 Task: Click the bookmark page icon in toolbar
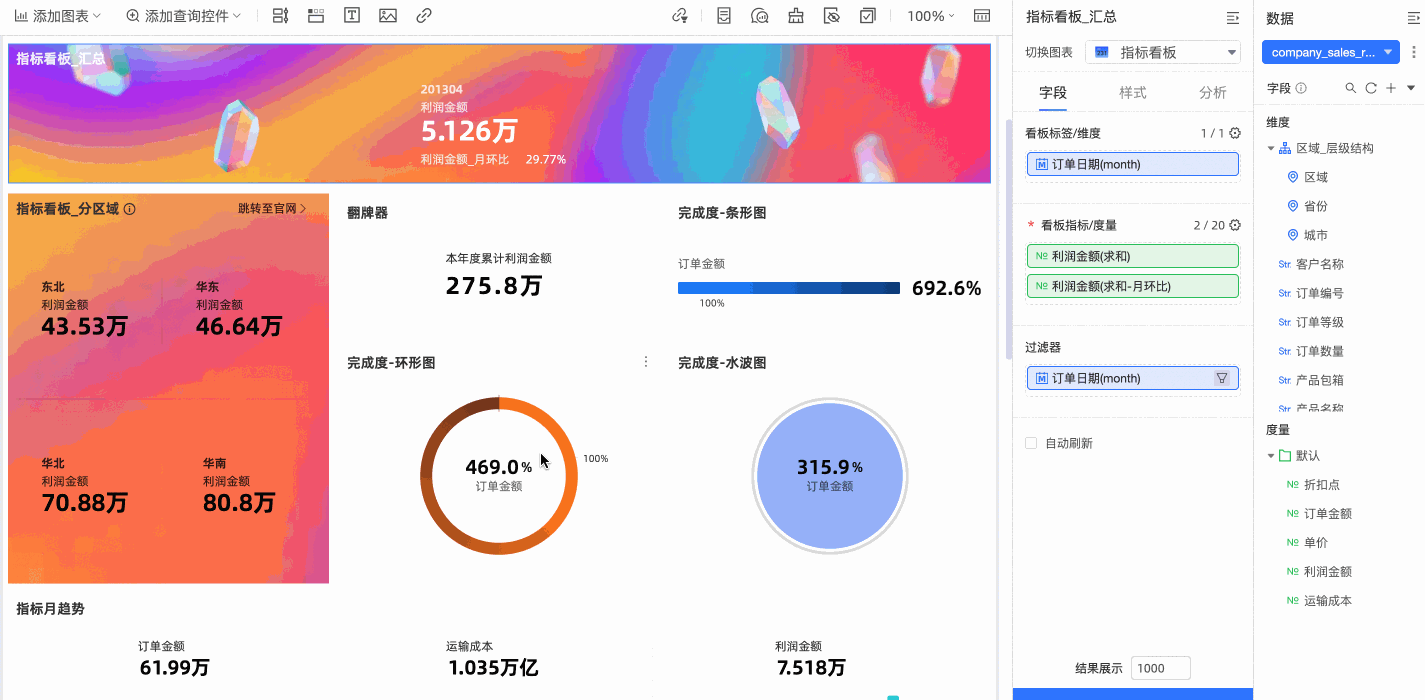(x=724, y=16)
